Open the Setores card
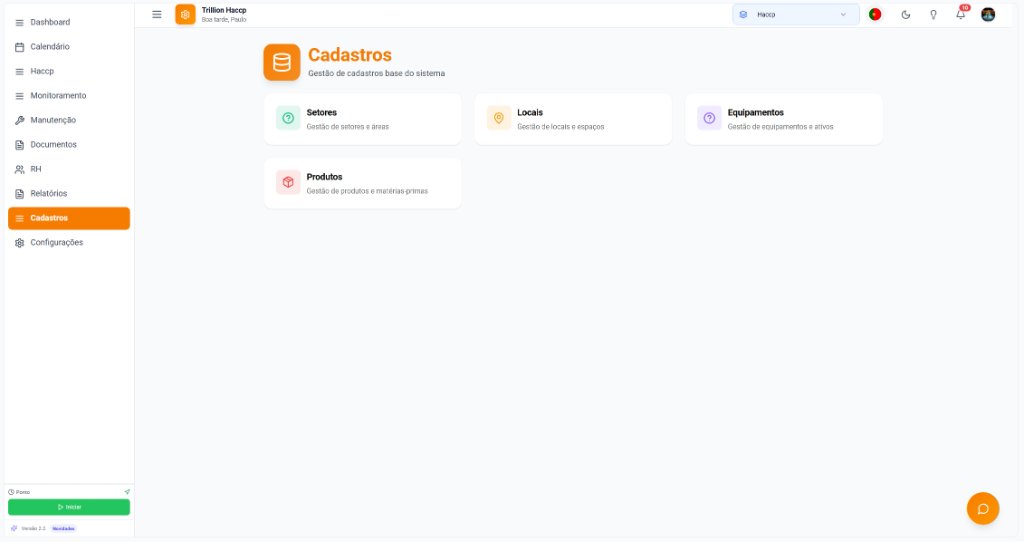1024x542 pixels. click(x=362, y=119)
